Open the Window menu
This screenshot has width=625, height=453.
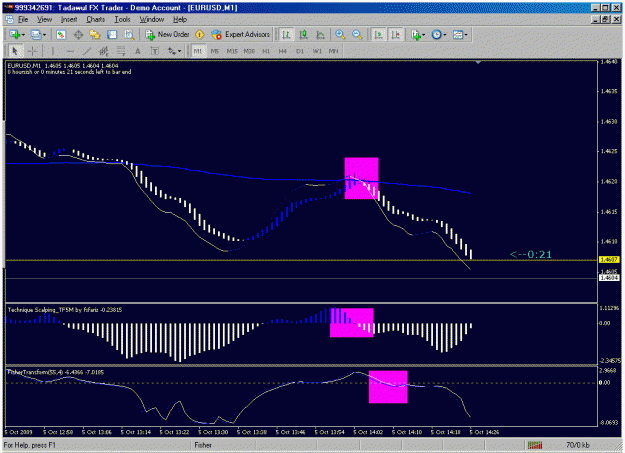click(152, 19)
